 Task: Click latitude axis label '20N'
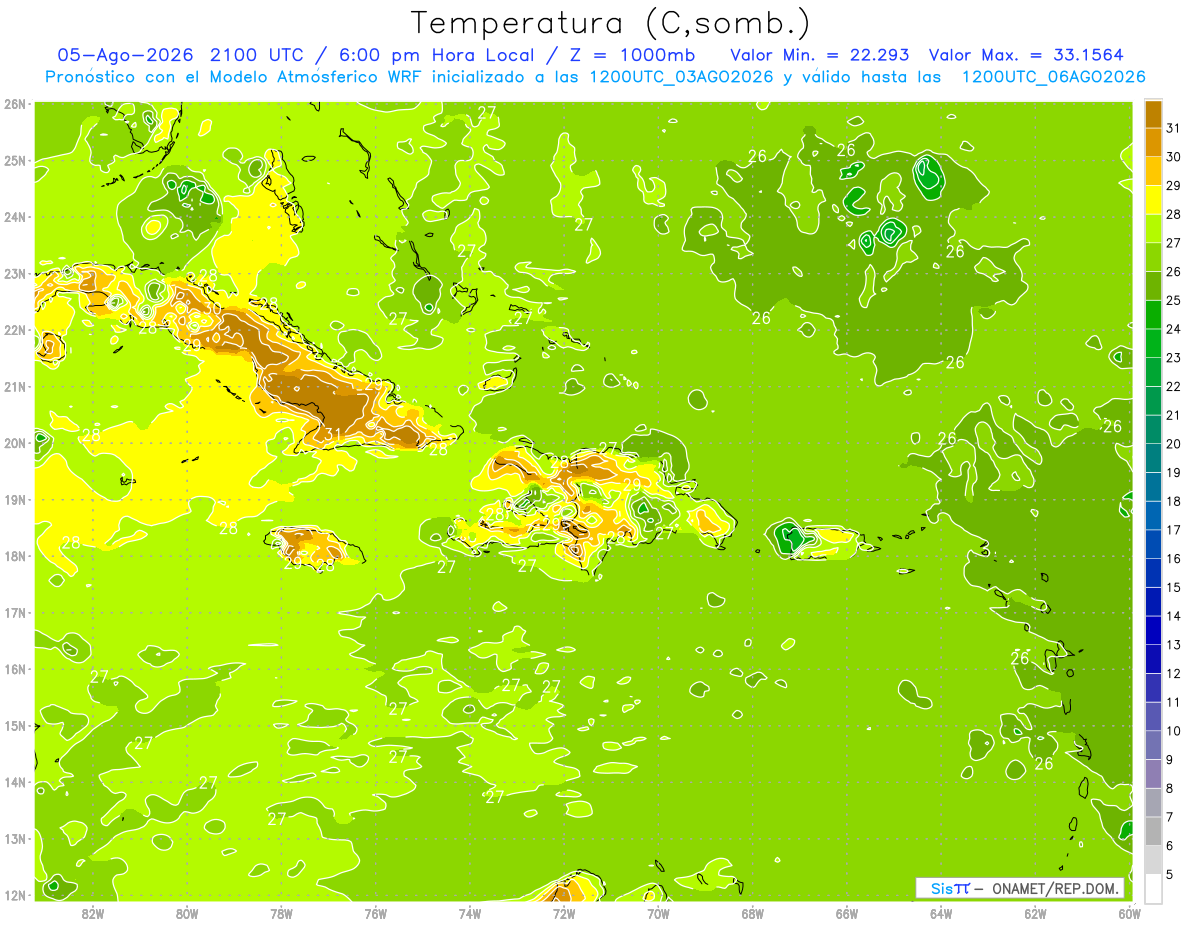click(x=14, y=443)
